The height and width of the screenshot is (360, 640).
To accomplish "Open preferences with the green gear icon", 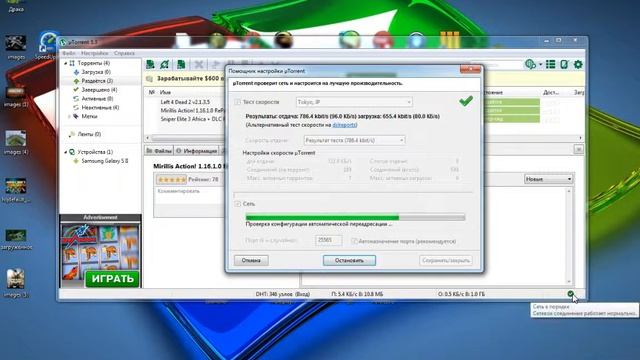I will tap(578, 64).
